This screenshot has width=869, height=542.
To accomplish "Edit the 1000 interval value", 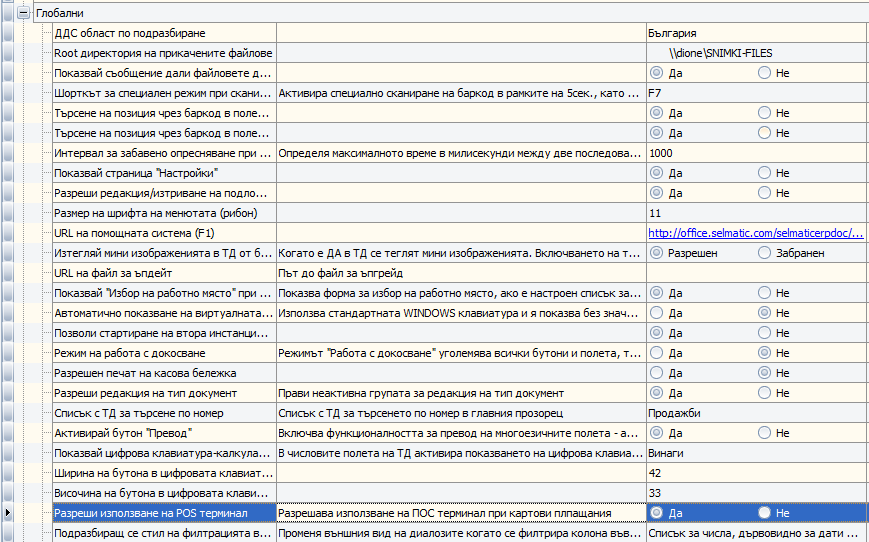I will pyautogui.click(x=758, y=153).
